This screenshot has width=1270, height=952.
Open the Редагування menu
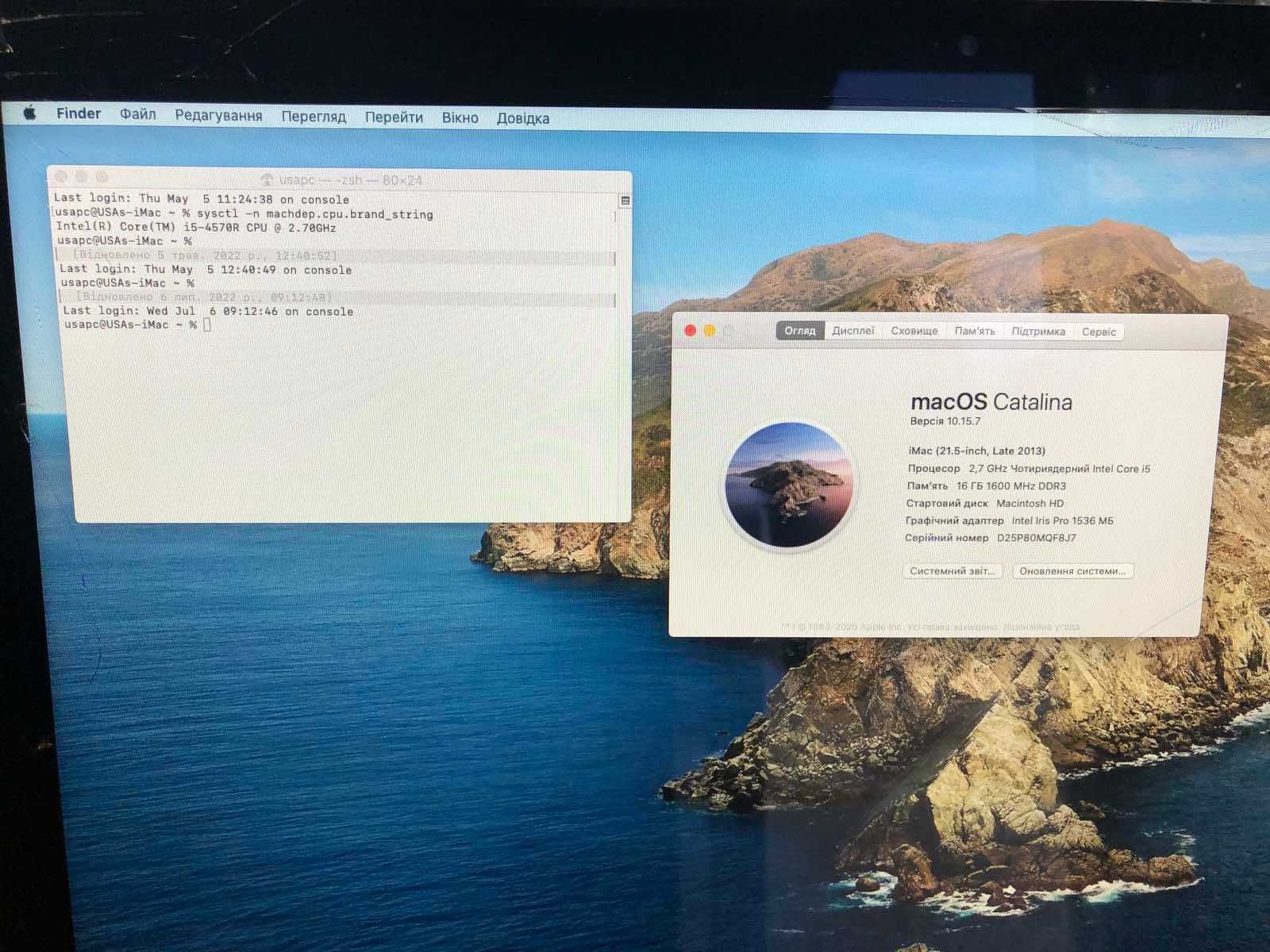(218, 116)
